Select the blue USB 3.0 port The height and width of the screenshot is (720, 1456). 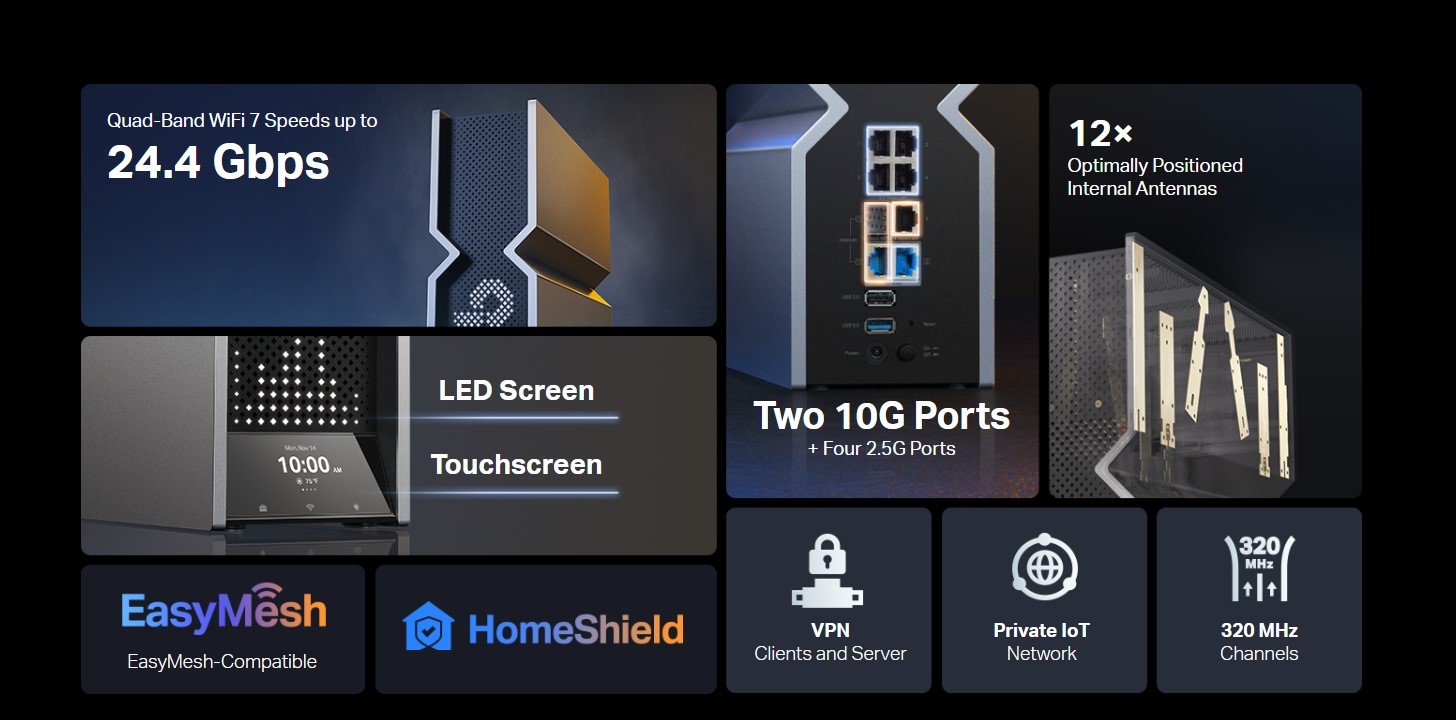click(881, 325)
